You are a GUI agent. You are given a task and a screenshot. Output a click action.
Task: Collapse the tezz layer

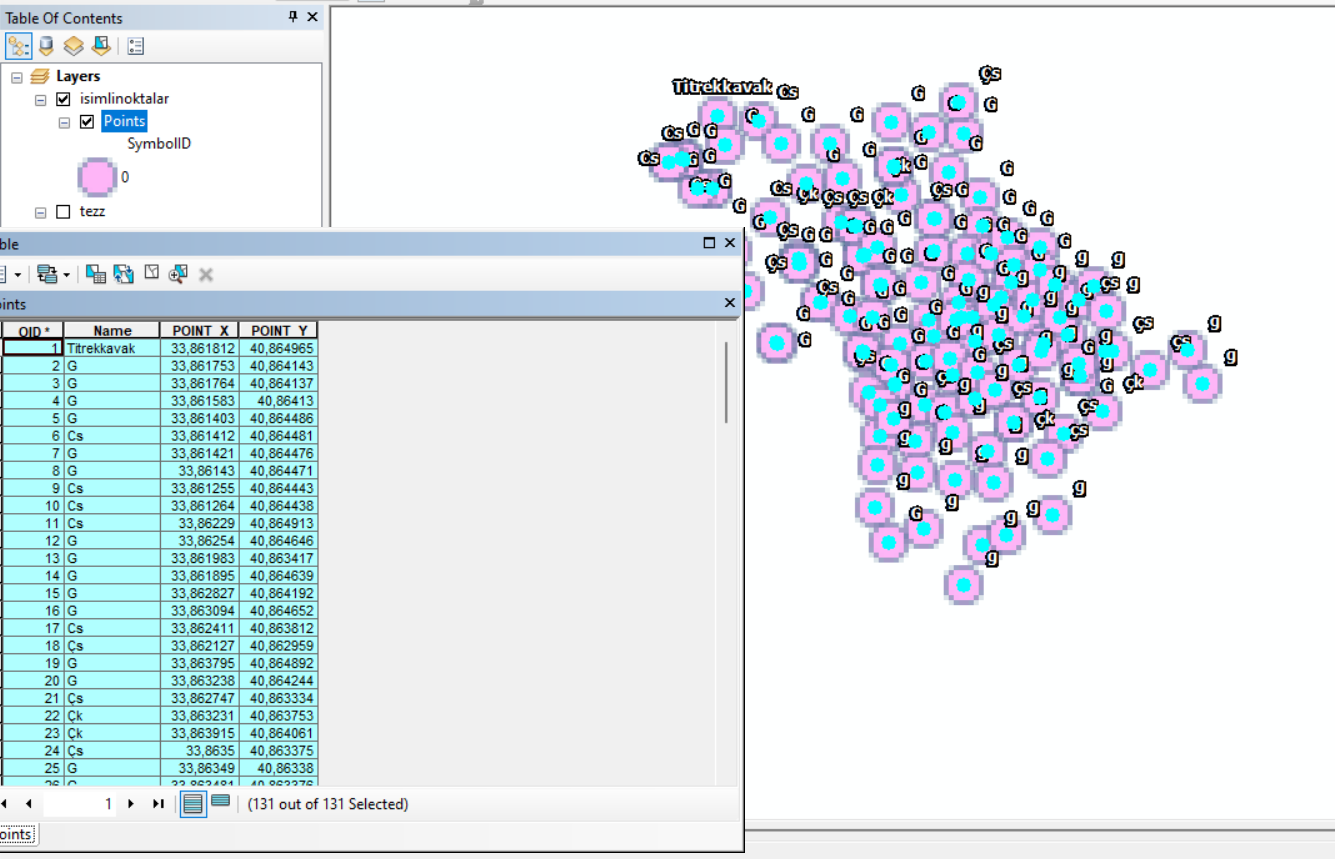tap(41, 213)
